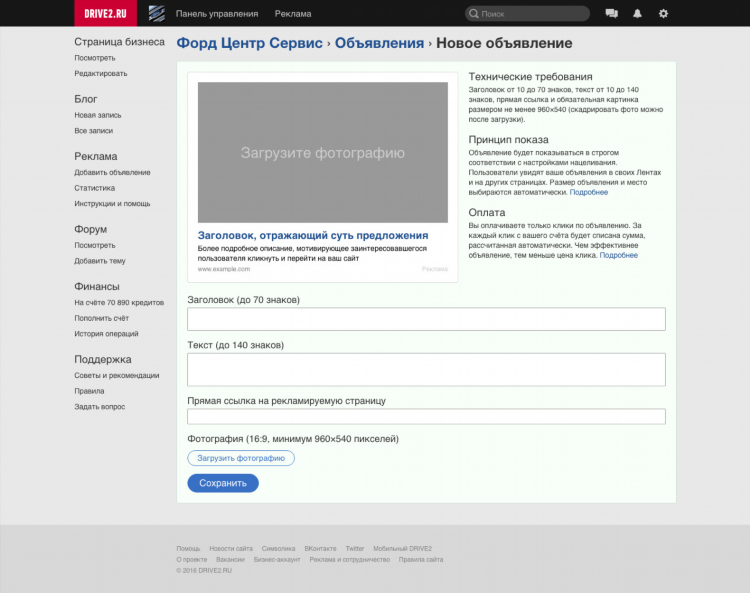
Task: Click the Финансы sidebar heading
Action: click(x=97, y=286)
